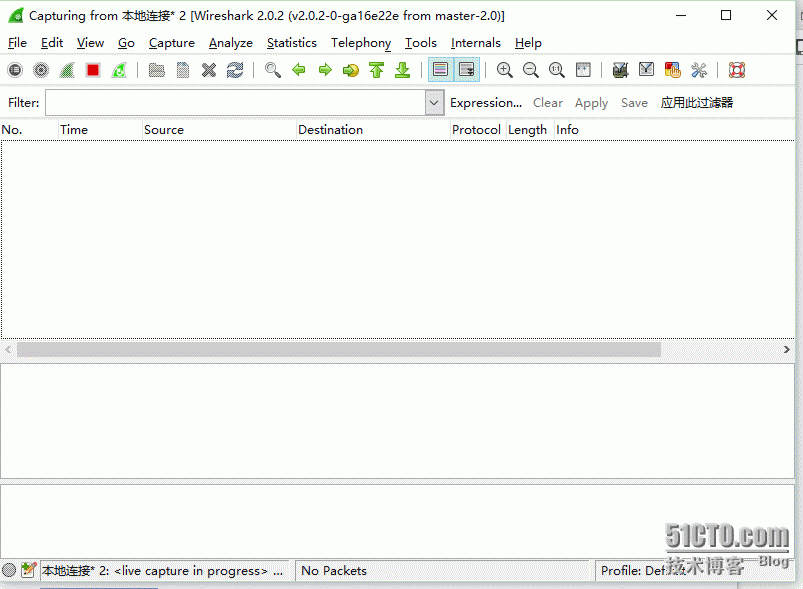Jump to last packet icon
803x589 pixels.
click(403, 70)
